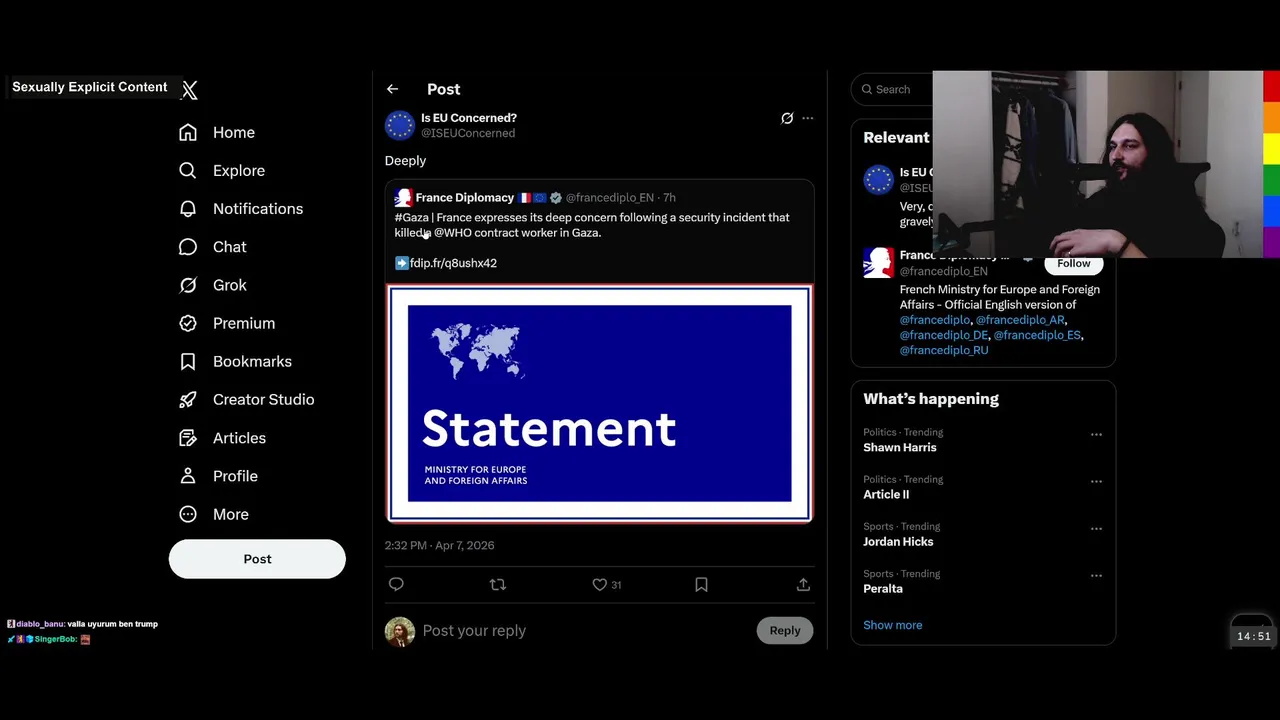Click the EU flag avatar in Relevant people
Screen dimensions: 1280x720
[x=878, y=180]
